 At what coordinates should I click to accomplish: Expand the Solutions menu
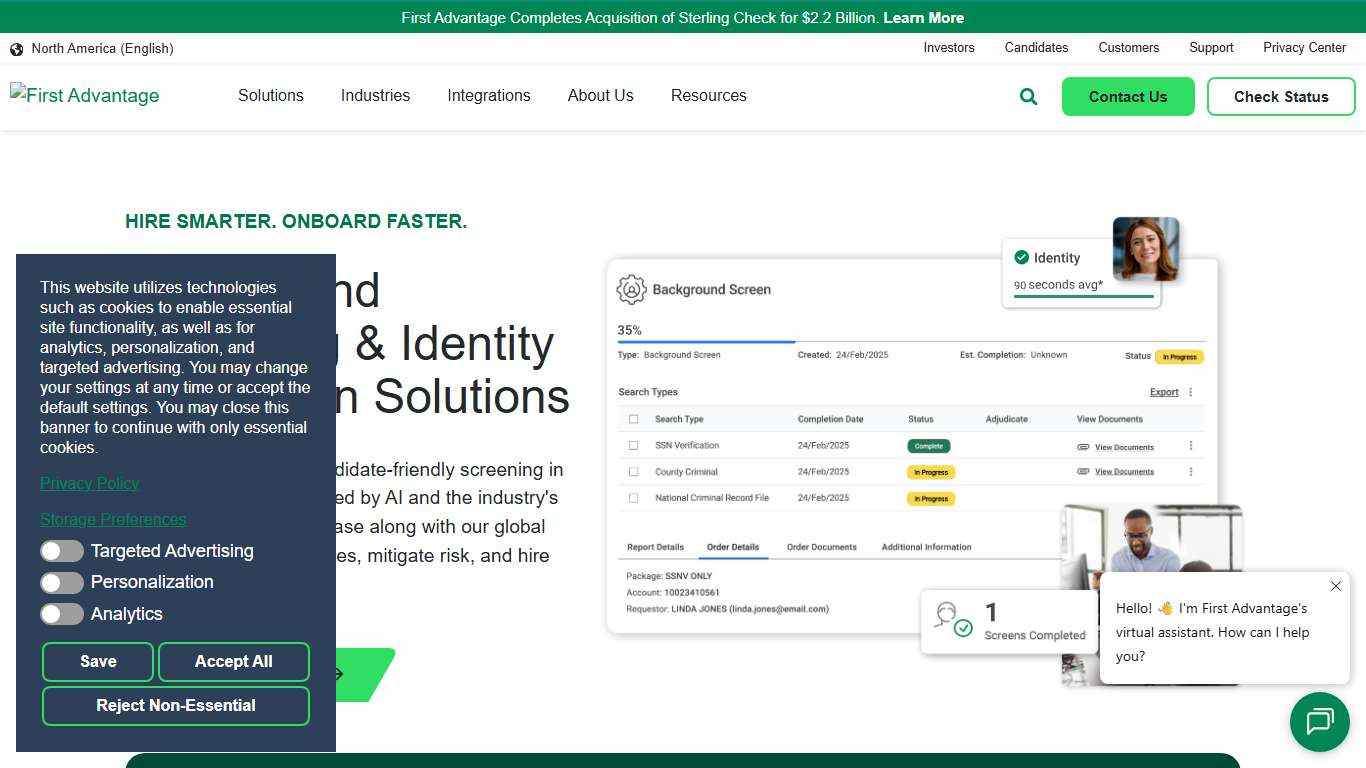(270, 96)
